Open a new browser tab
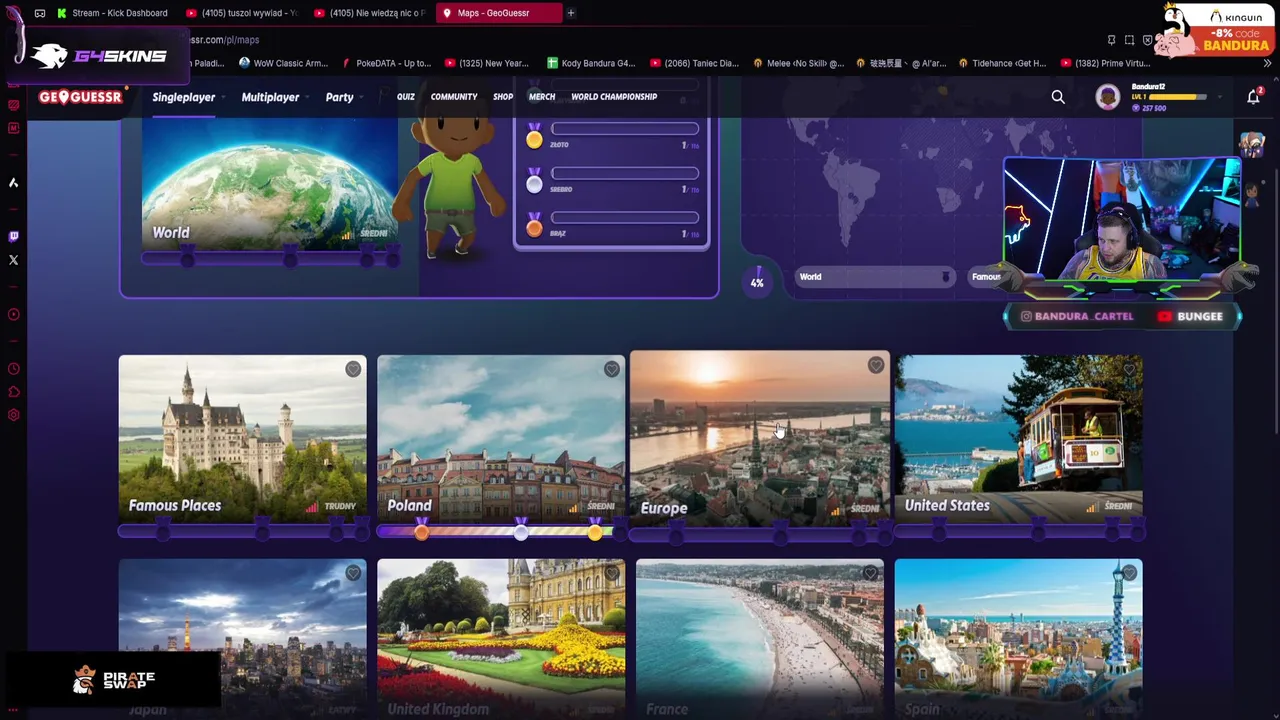The height and width of the screenshot is (720, 1280). (x=571, y=13)
